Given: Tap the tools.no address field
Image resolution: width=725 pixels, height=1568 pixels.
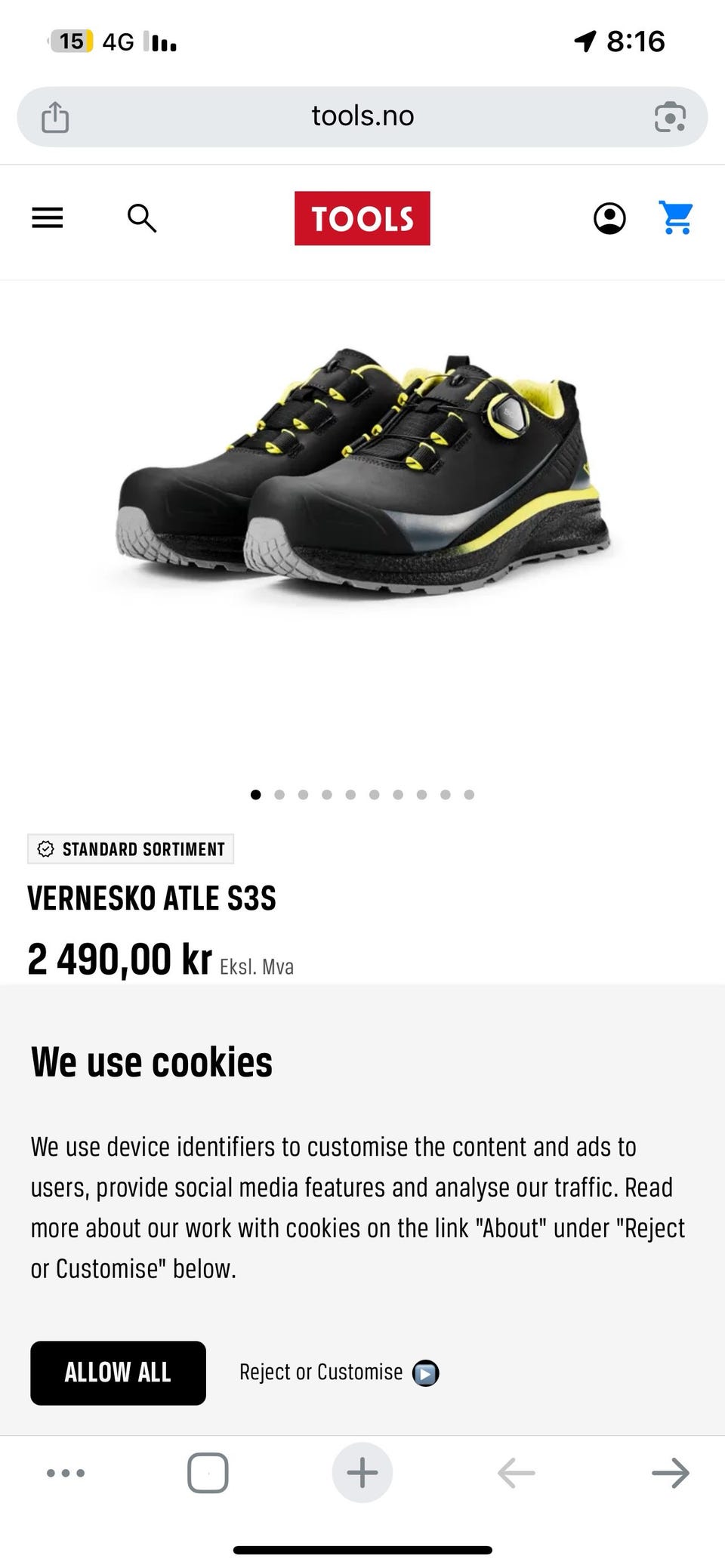Looking at the screenshot, I should pyautogui.click(x=362, y=116).
